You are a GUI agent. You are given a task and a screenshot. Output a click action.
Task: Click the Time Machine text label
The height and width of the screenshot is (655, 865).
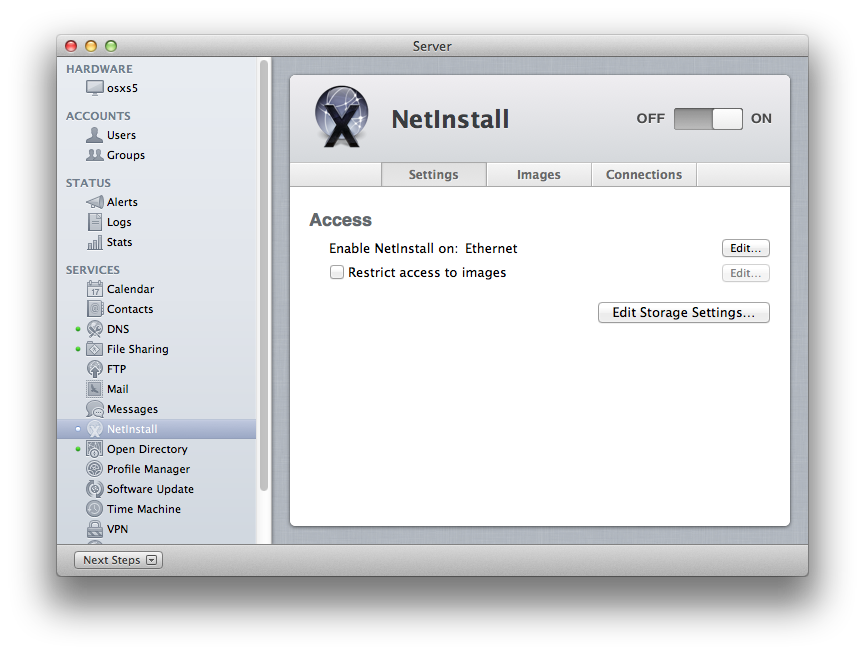pos(144,509)
